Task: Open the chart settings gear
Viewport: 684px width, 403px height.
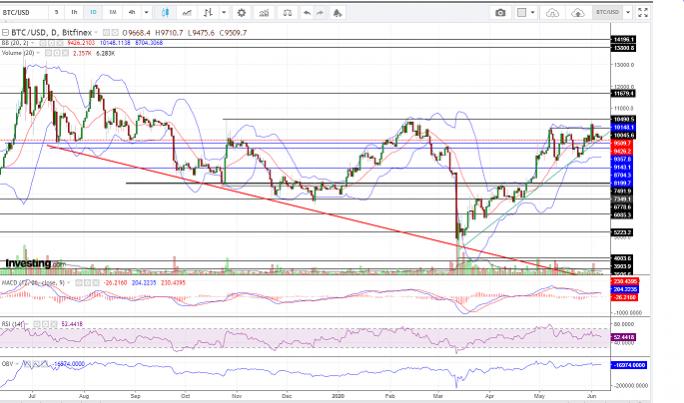Action: point(240,13)
